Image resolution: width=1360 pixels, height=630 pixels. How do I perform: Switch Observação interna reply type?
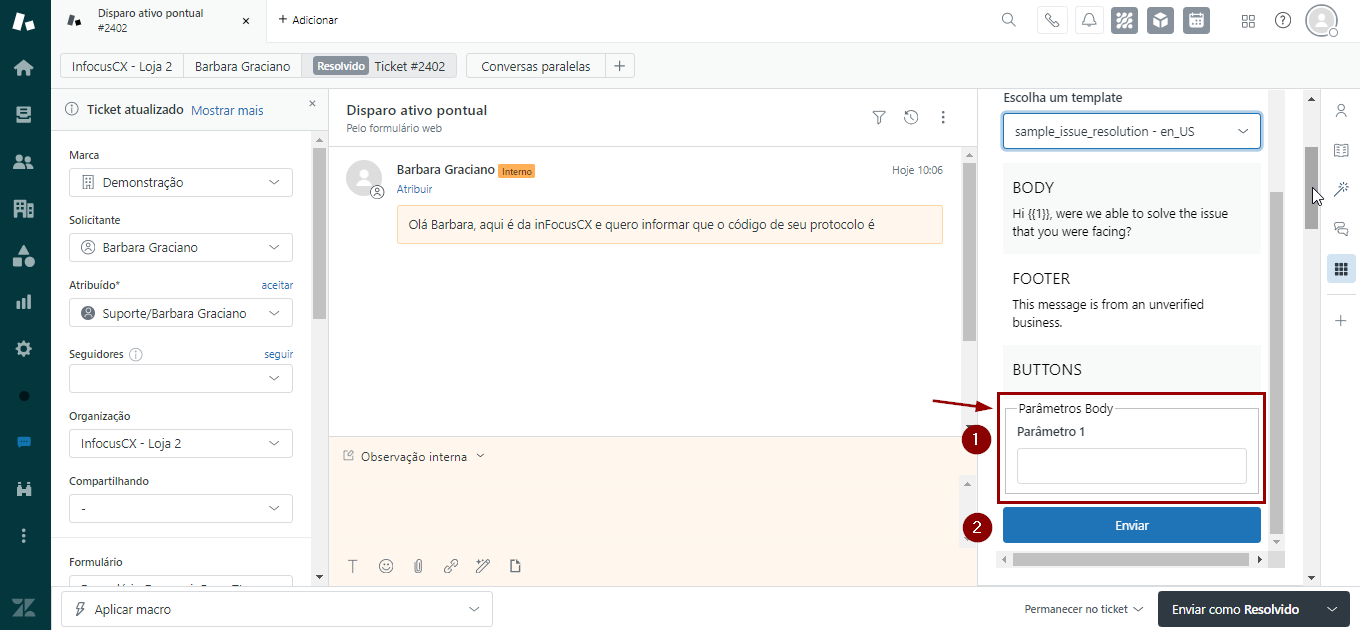[414, 457]
